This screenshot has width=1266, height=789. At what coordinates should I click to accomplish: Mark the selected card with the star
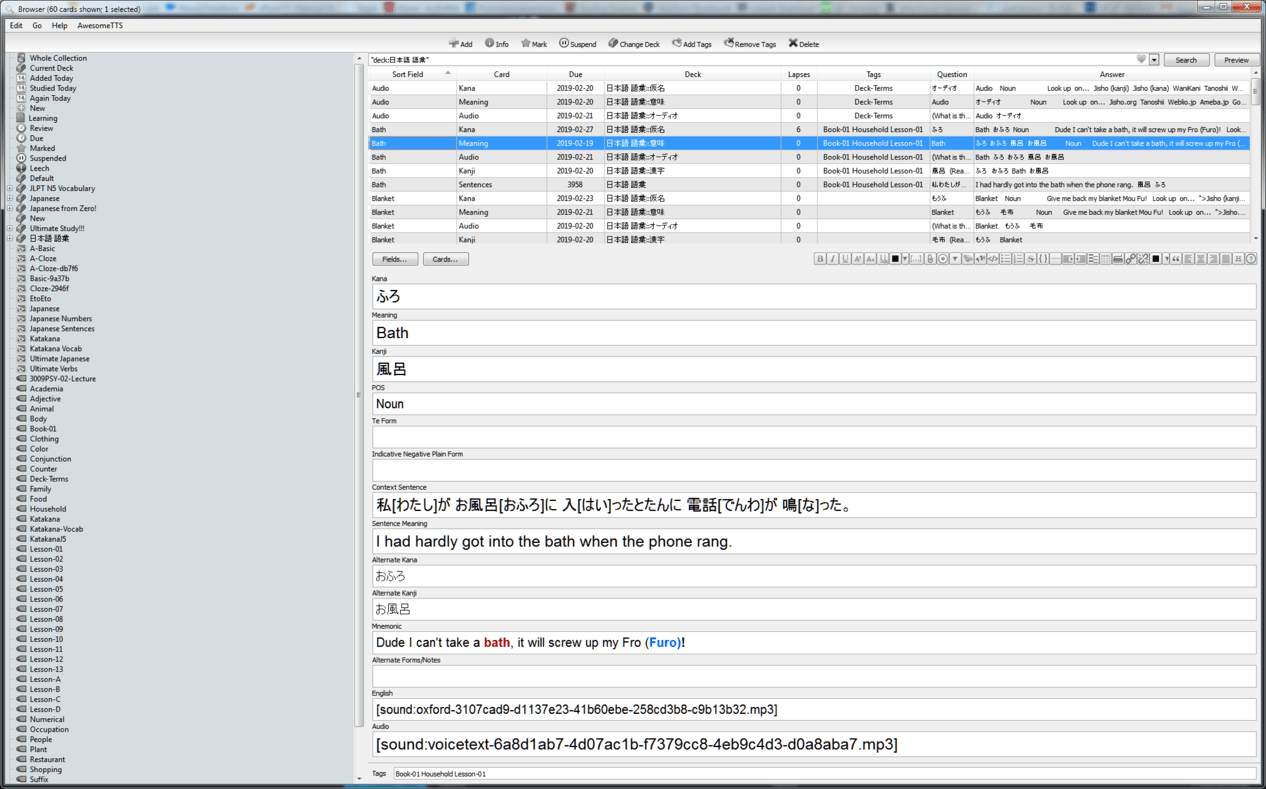click(533, 44)
